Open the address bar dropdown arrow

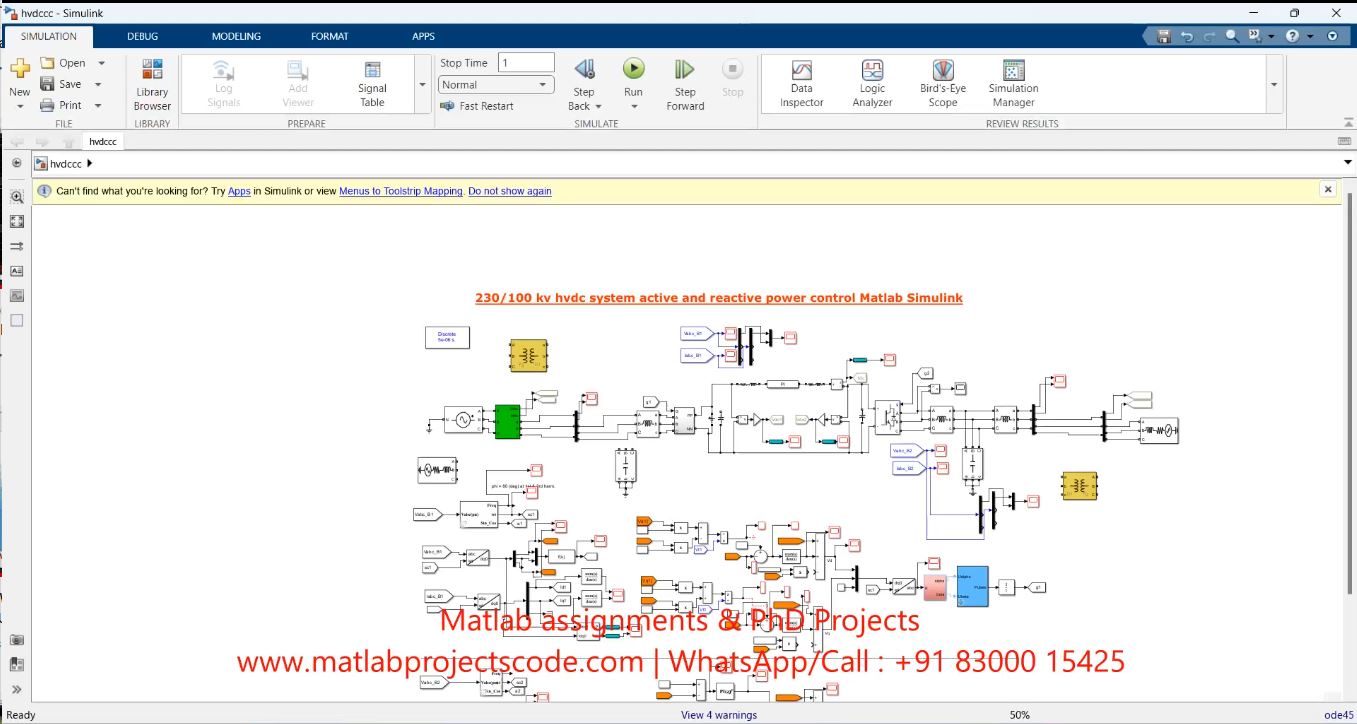[1347, 163]
